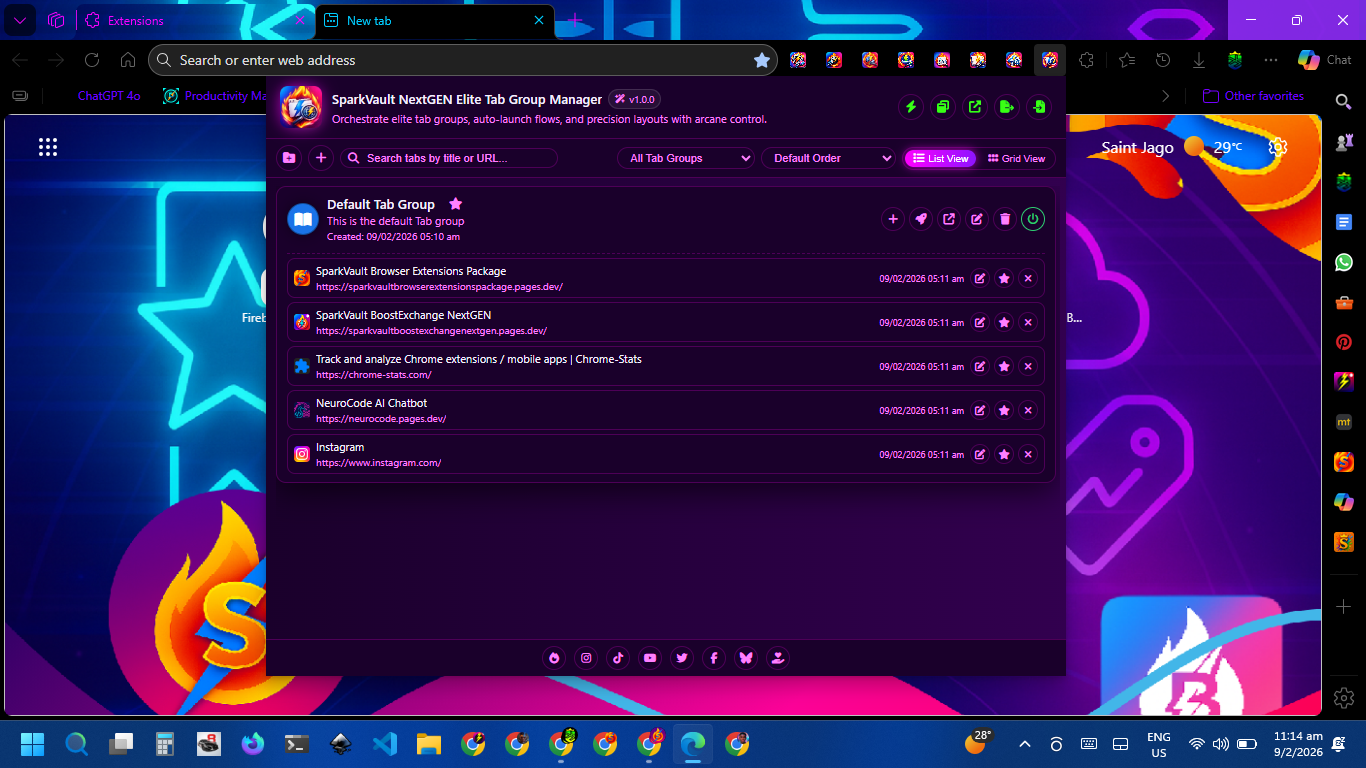
Task: Switch to the Grid View tab
Action: pos(1016,158)
